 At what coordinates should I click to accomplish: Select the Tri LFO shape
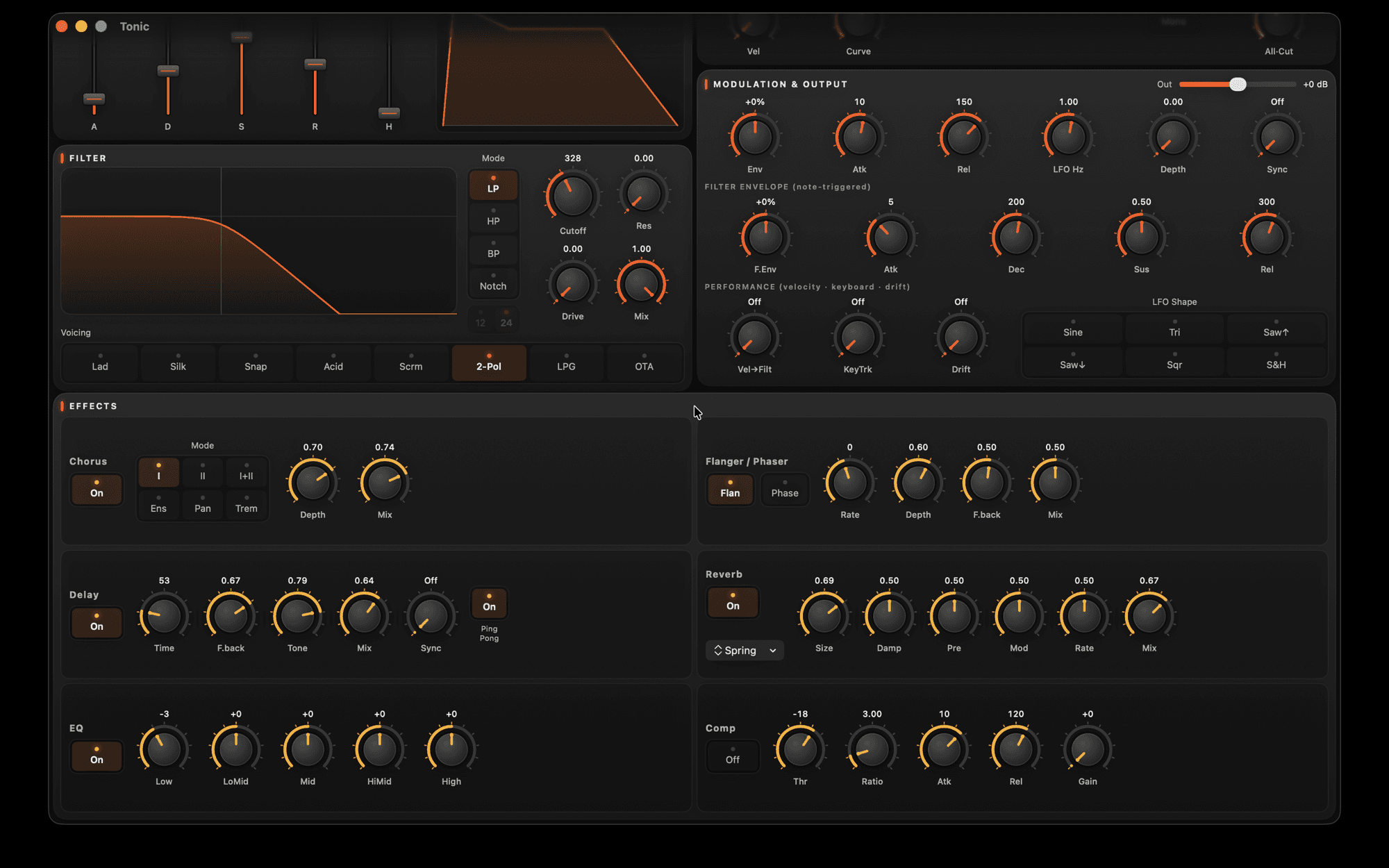pyautogui.click(x=1174, y=329)
